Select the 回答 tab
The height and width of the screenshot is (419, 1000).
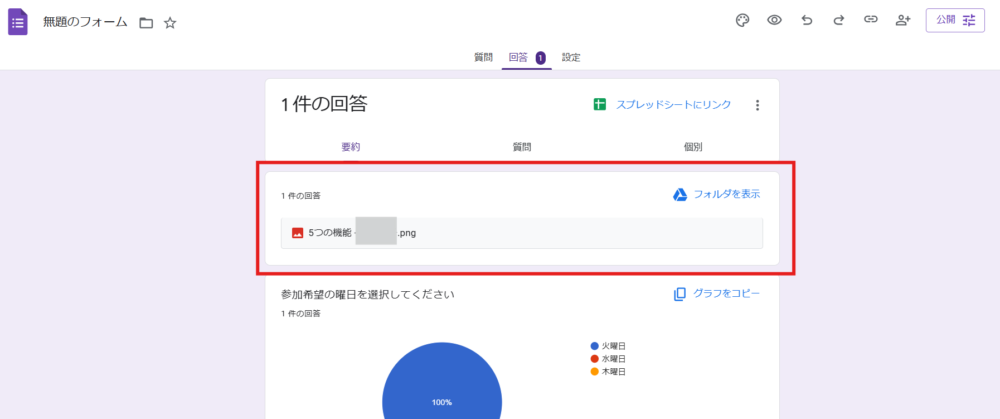[519, 58]
